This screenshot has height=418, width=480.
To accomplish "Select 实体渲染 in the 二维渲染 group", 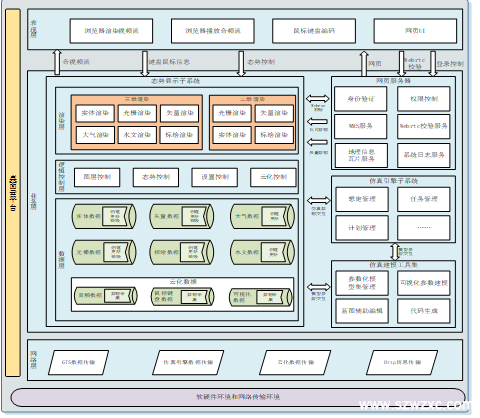I will [232, 135].
